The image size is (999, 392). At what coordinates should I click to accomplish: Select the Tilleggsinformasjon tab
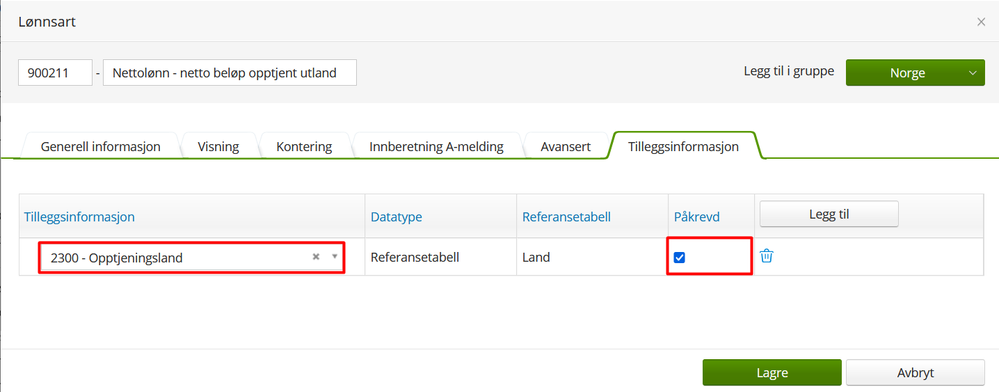(x=683, y=147)
